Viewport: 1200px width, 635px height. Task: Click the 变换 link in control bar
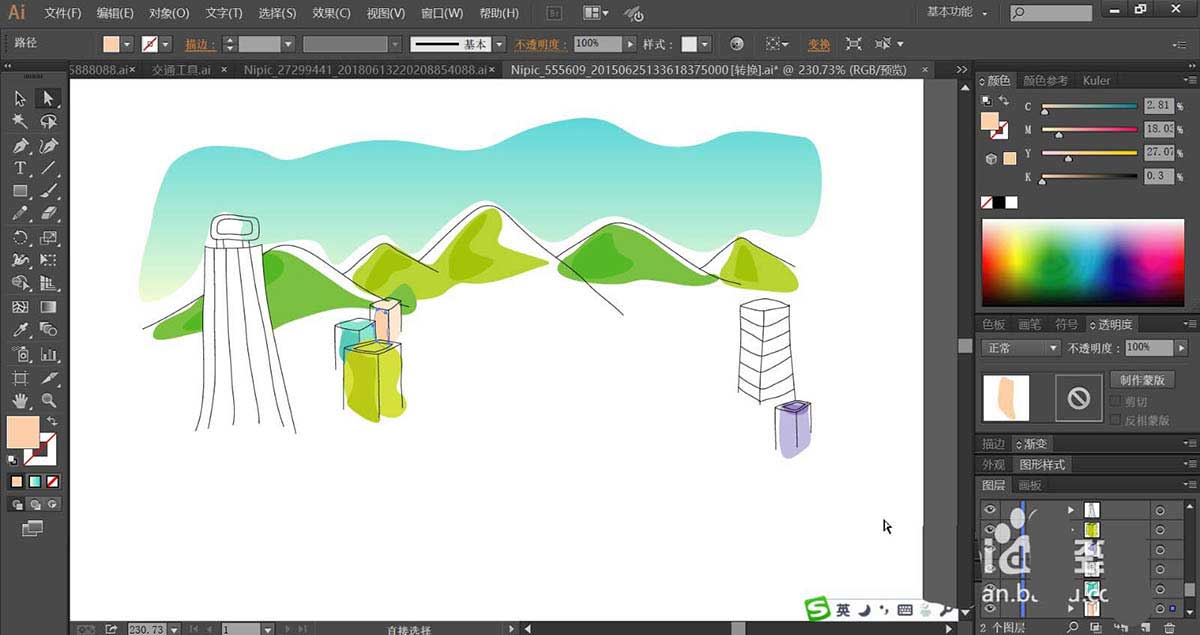pos(819,45)
